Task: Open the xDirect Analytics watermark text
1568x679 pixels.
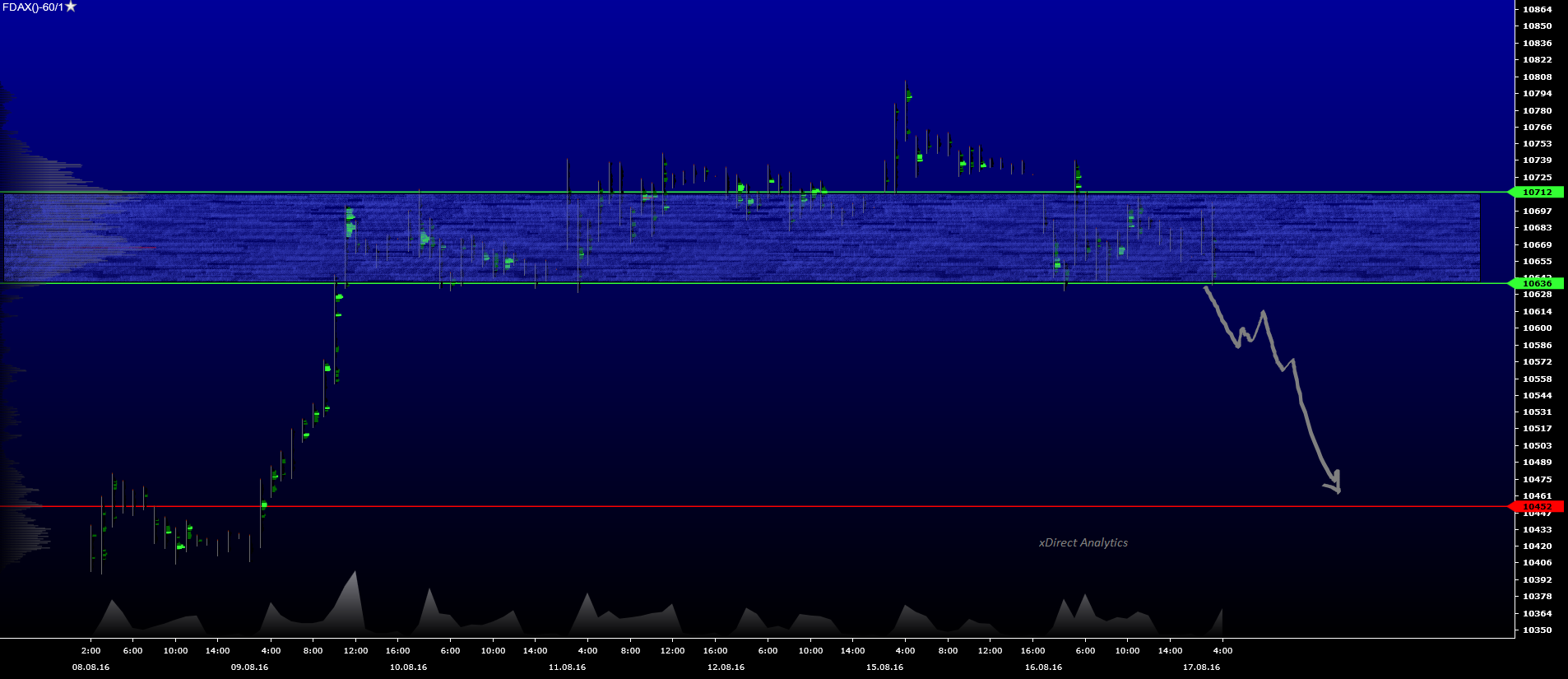Action: [1083, 542]
